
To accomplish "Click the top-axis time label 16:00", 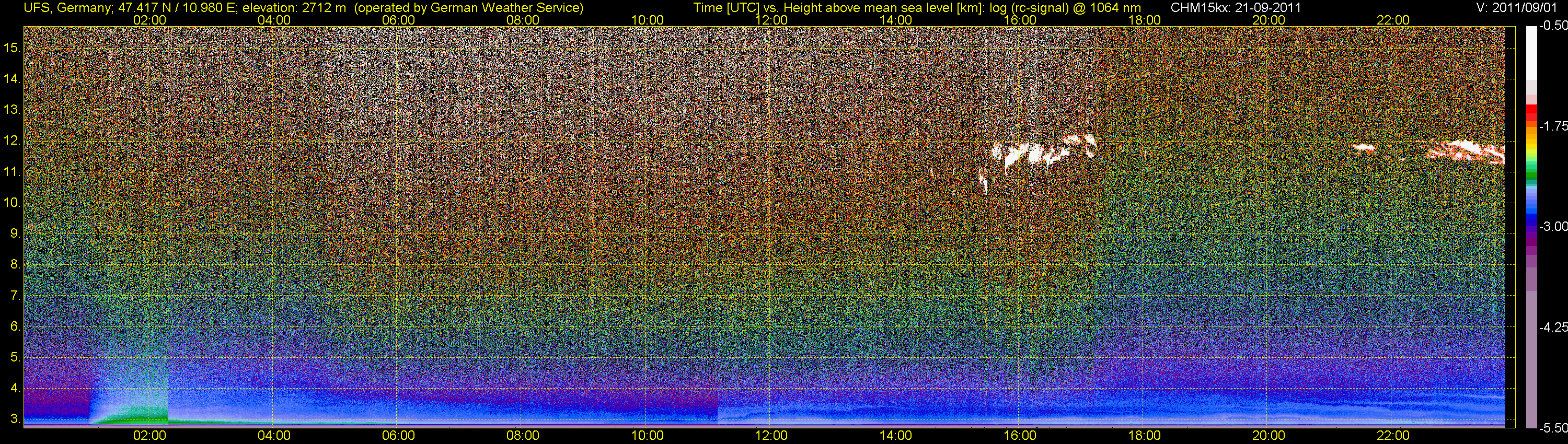I will 1020,20.
